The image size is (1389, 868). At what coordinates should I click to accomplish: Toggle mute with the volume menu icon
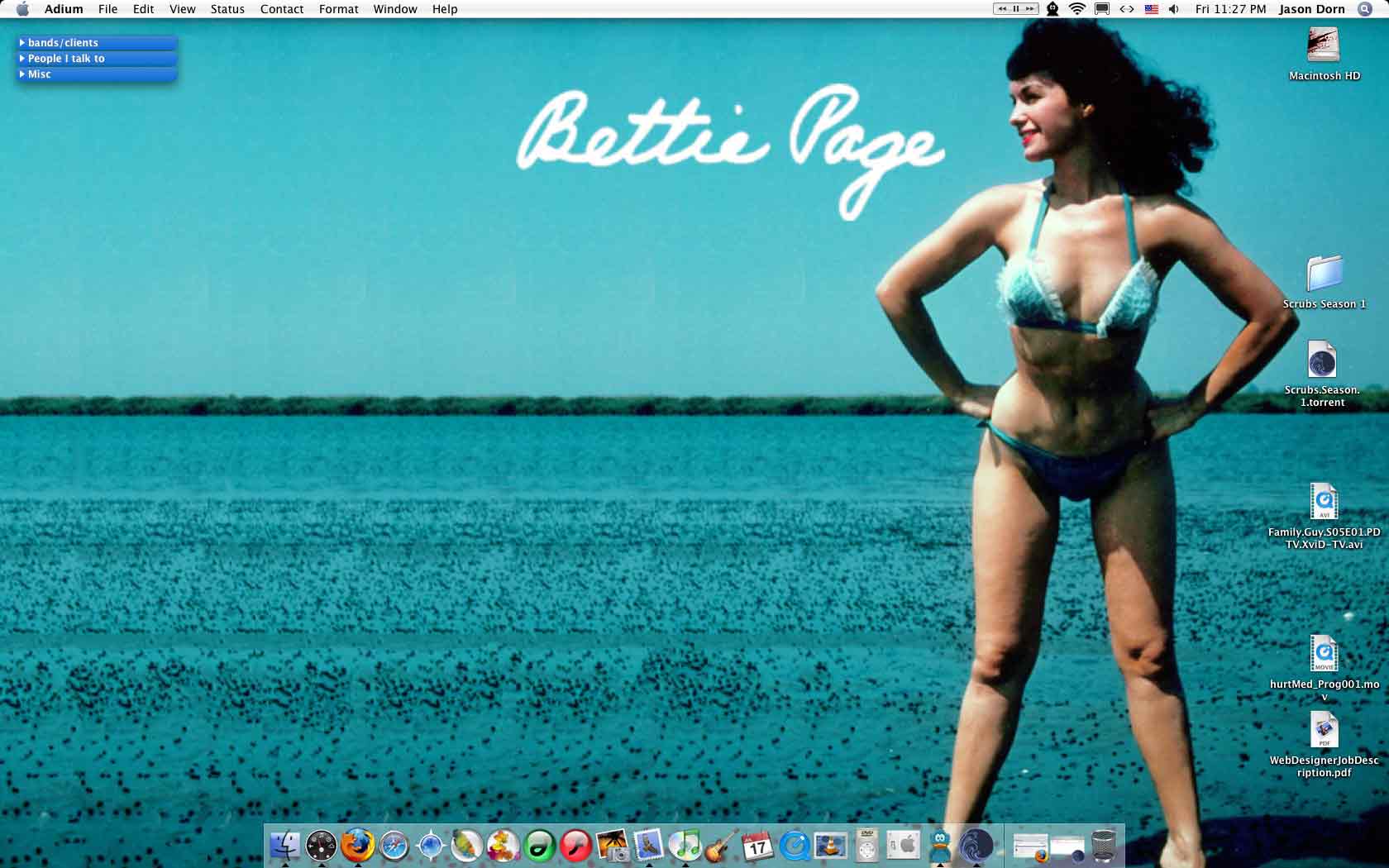pos(1173,9)
